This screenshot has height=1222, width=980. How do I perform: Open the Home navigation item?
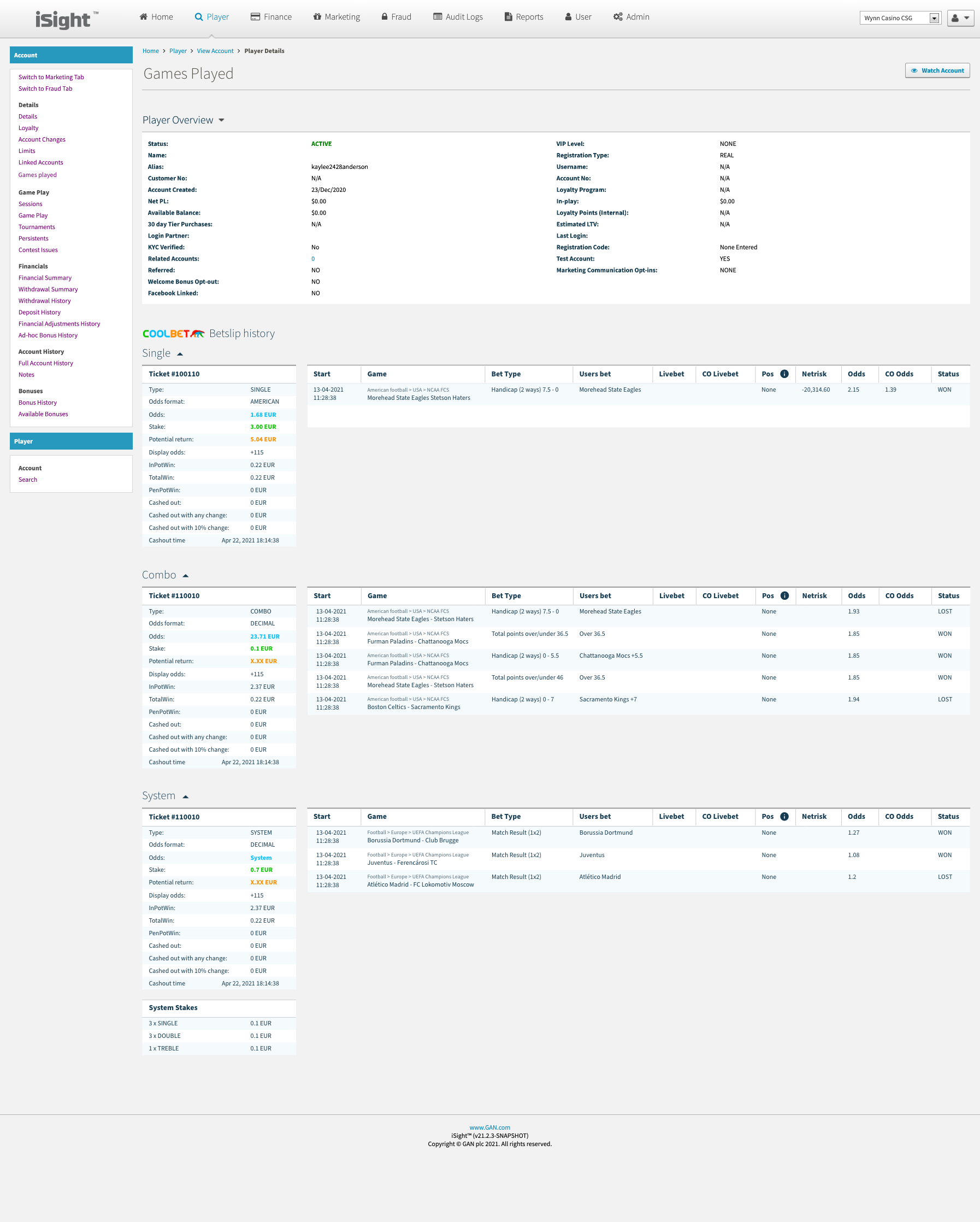pos(156,17)
